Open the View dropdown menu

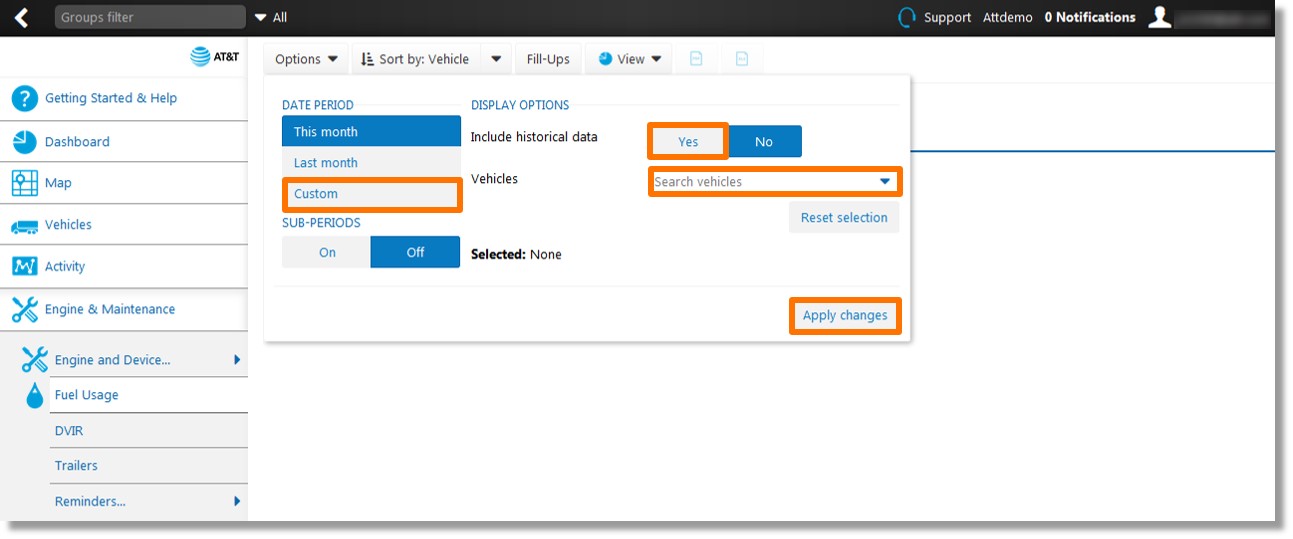pos(630,59)
